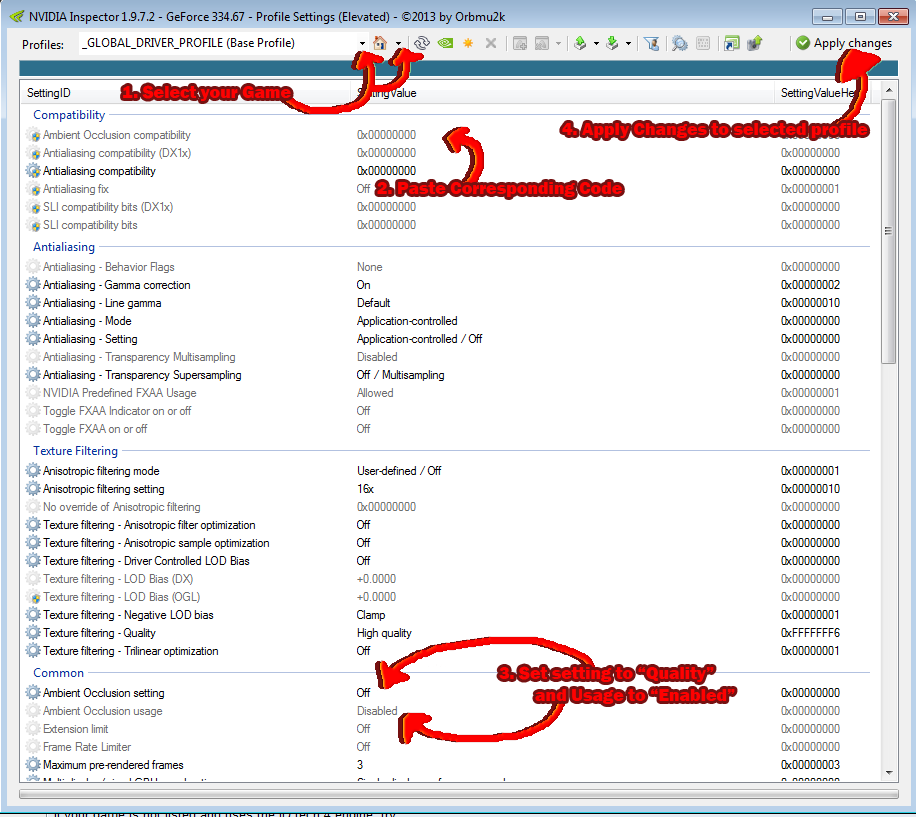This screenshot has height=817, width=916.
Task: Click gear icon of Texture filtering - Quality
Action: 33,632
